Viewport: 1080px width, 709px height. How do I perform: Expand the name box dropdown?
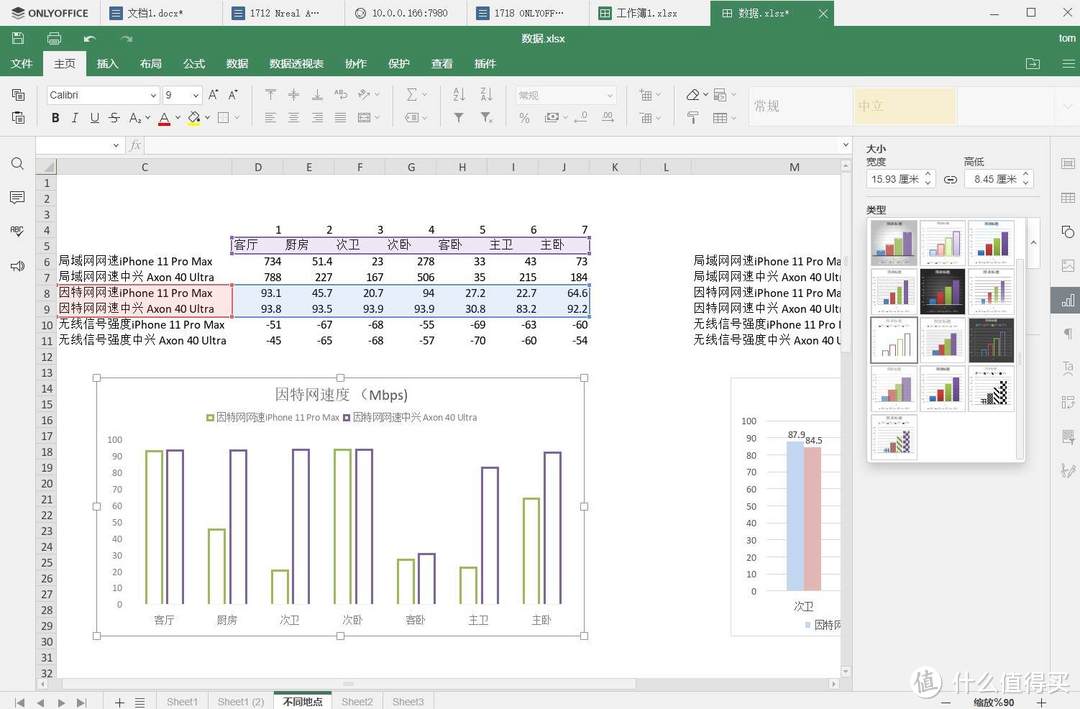point(116,145)
